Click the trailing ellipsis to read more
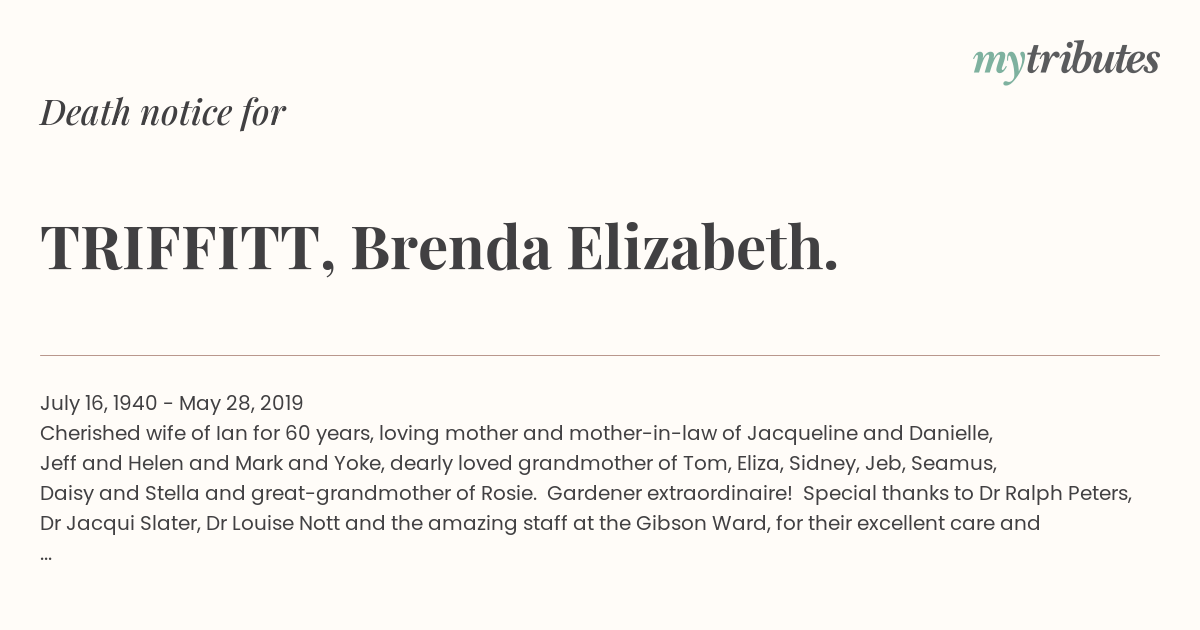This screenshot has width=1200, height=630. tap(46, 556)
